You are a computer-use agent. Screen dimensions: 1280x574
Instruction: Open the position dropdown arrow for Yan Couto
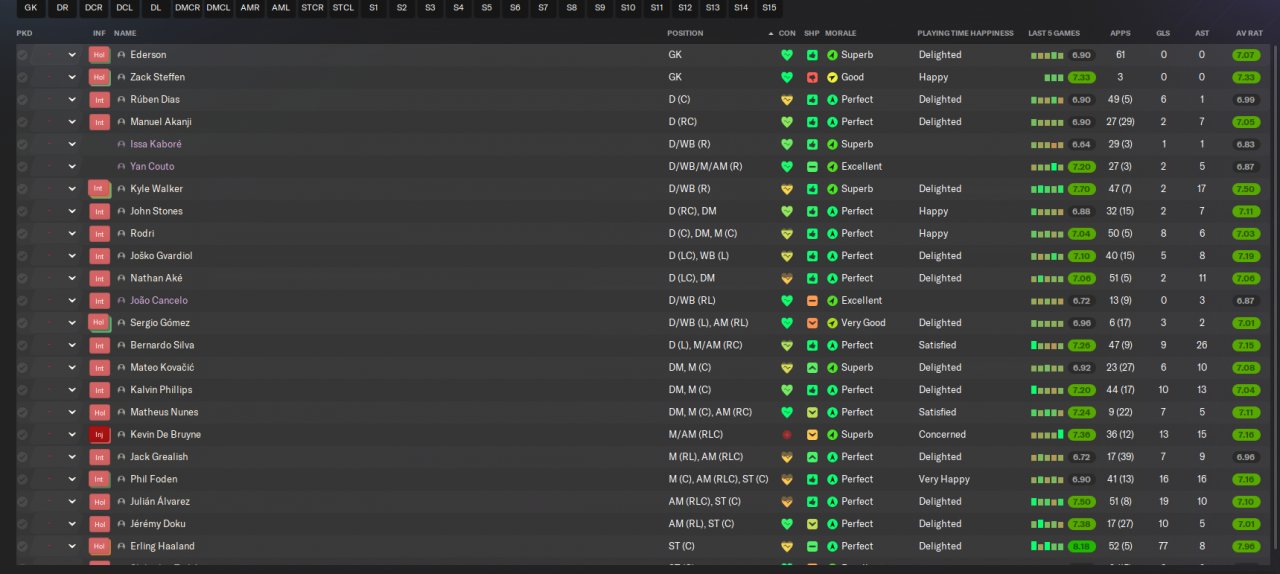(72, 167)
